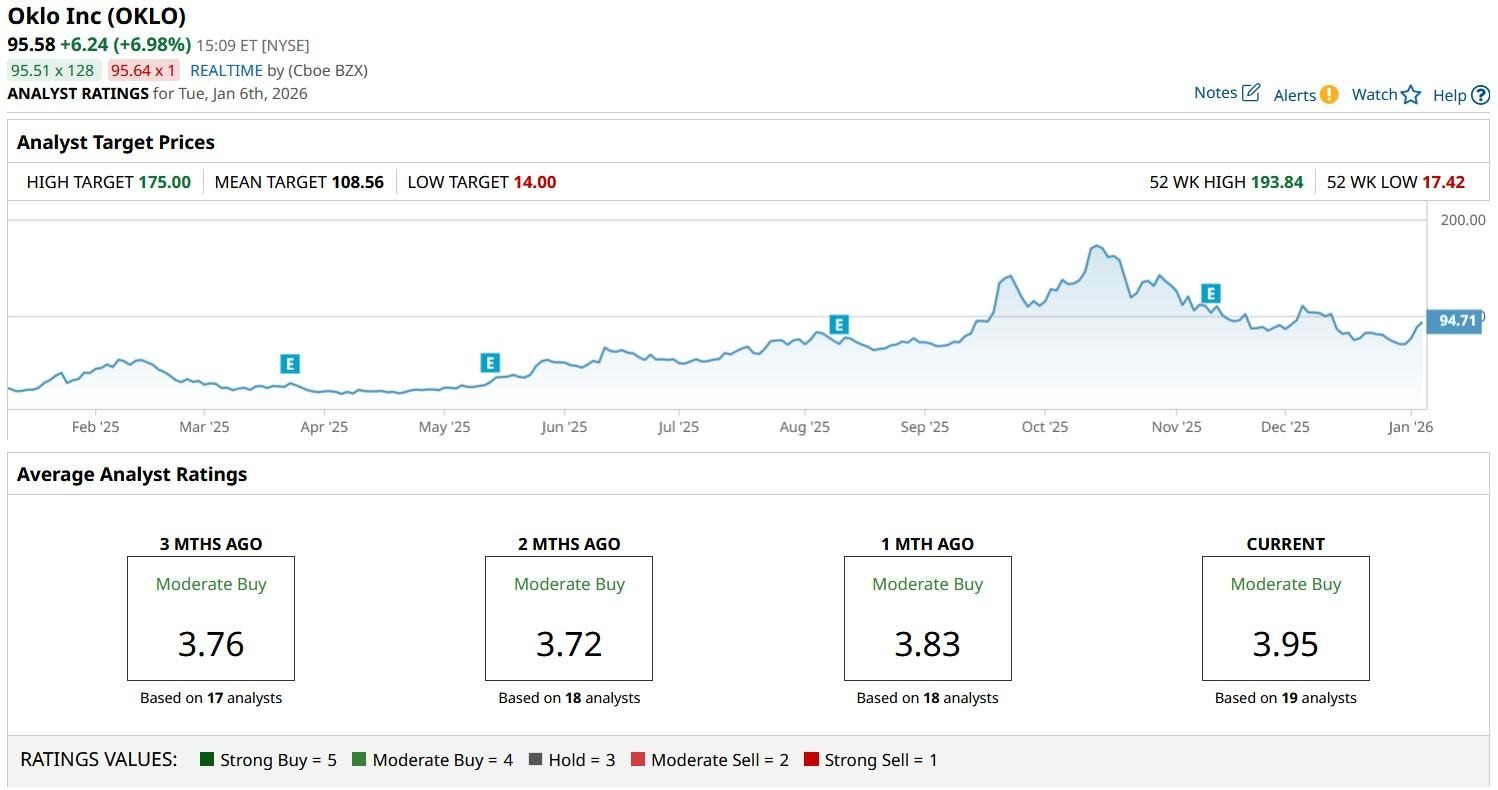
Task: Click the March earnings E marker
Action: 290,364
